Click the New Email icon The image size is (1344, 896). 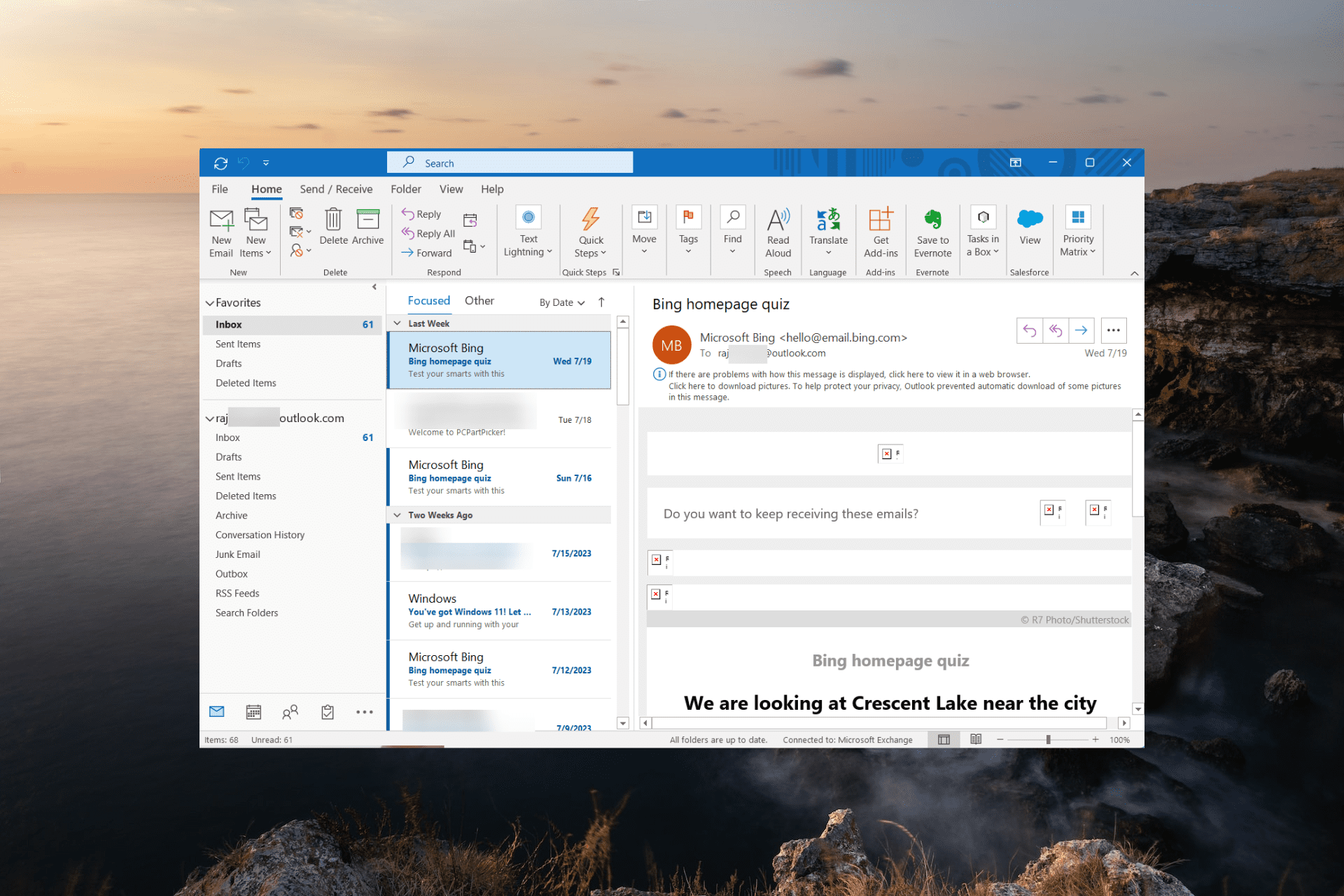click(221, 221)
